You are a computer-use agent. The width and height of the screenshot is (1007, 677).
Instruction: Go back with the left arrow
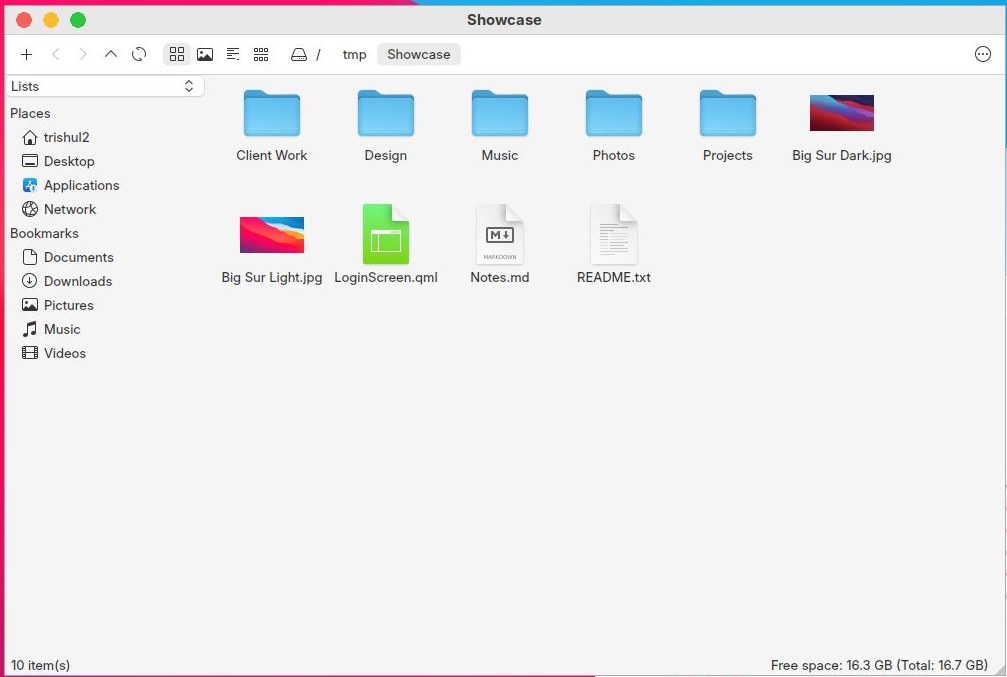pyautogui.click(x=56, y=55)
